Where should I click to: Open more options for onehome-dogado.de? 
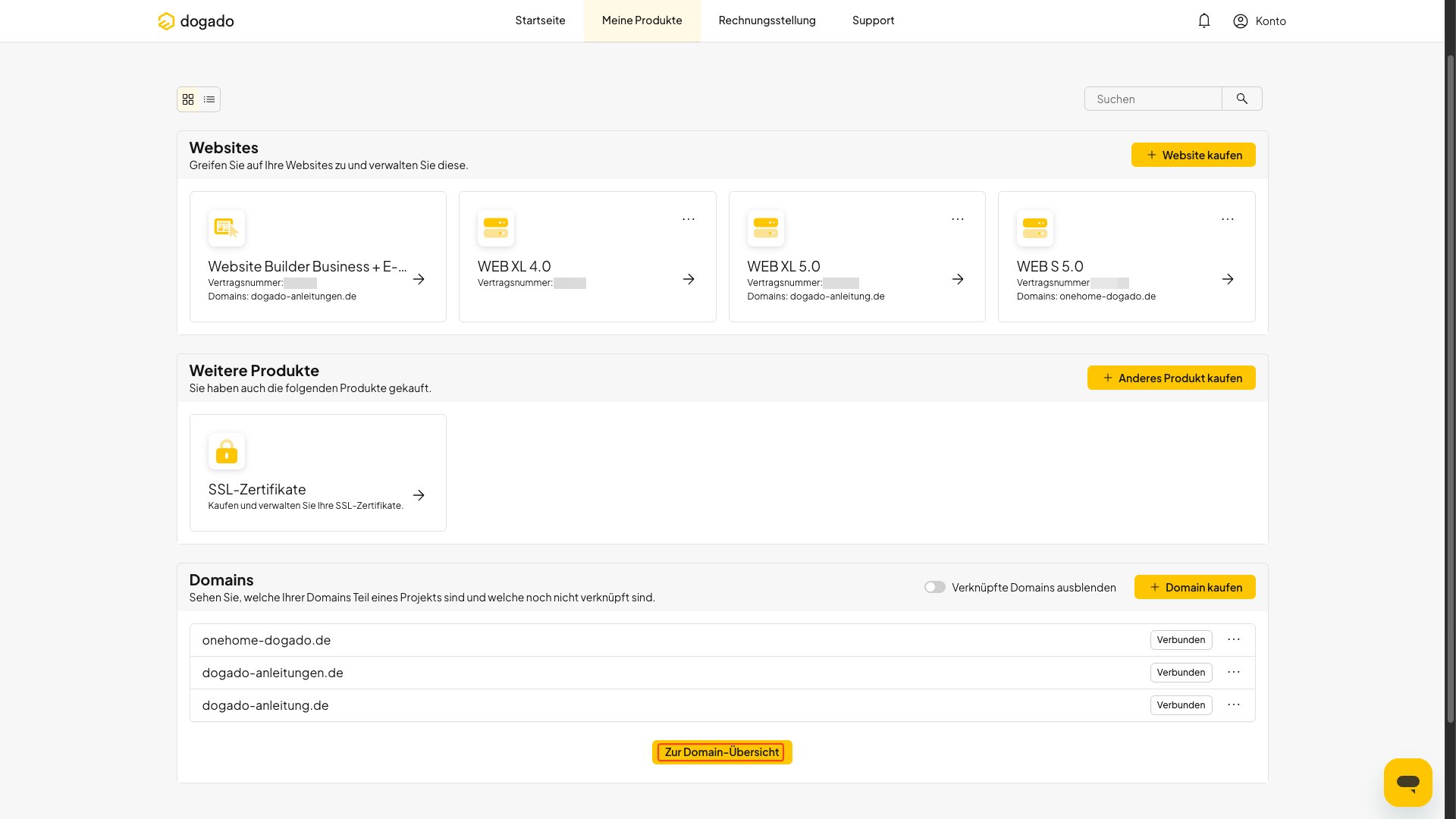[1234, 640]
